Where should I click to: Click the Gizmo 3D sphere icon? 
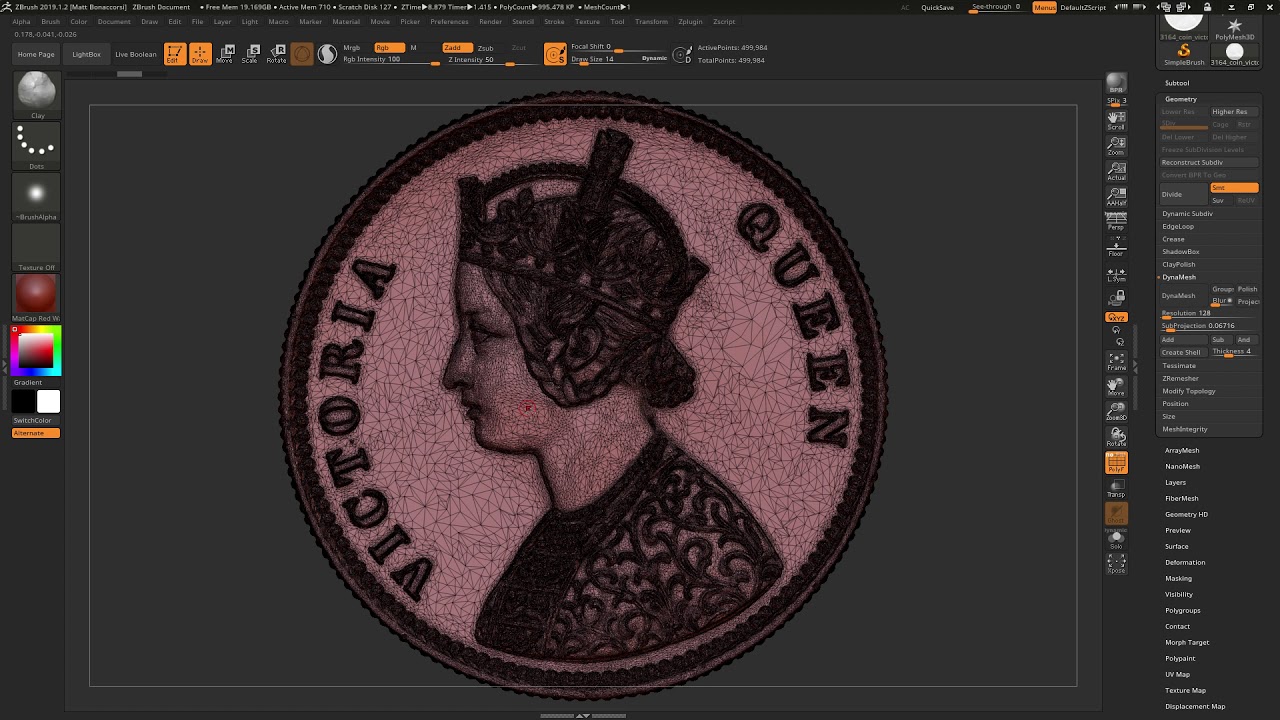click(302, 54)
